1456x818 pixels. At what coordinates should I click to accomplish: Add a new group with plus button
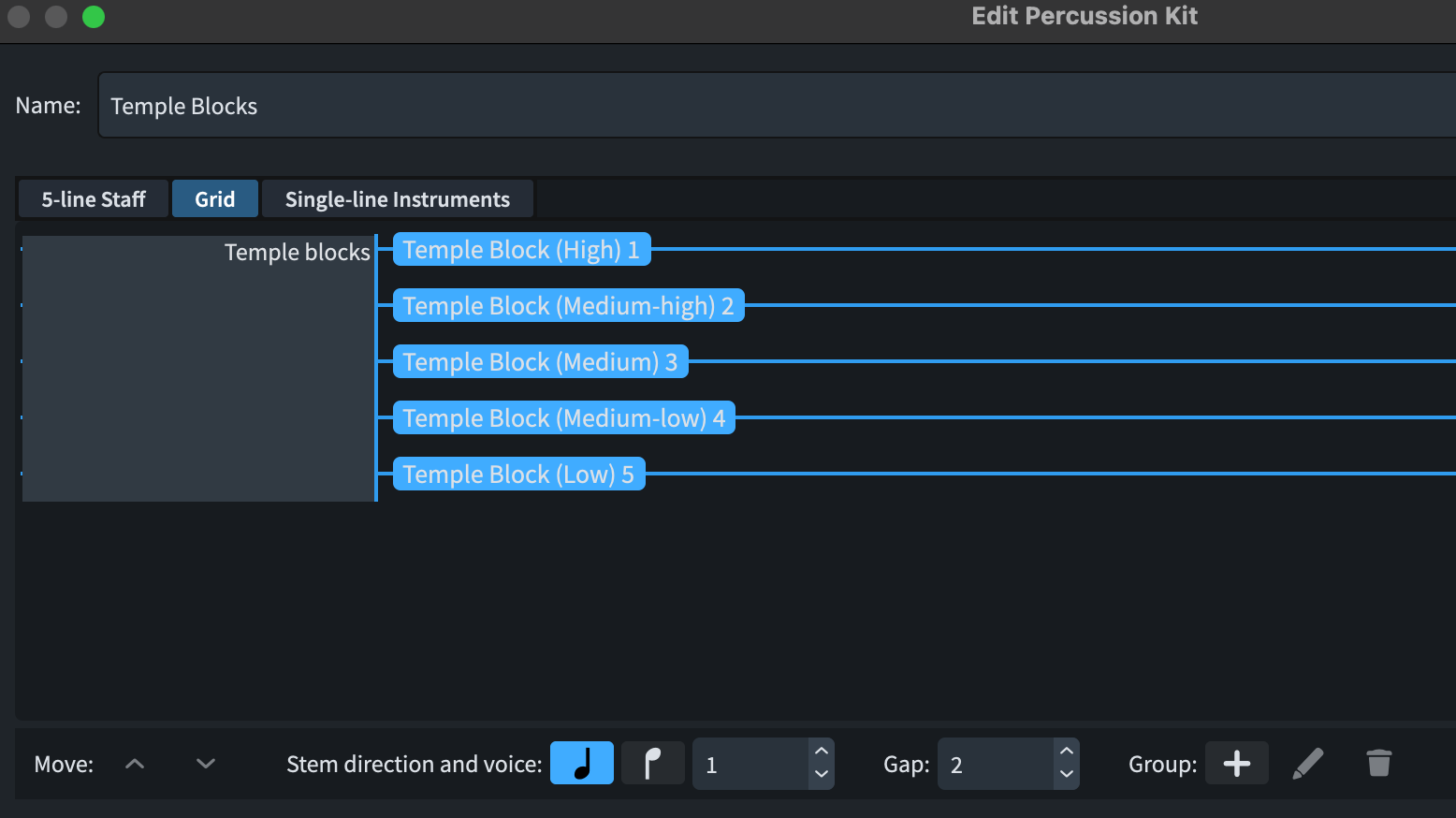pos(1236,763)
